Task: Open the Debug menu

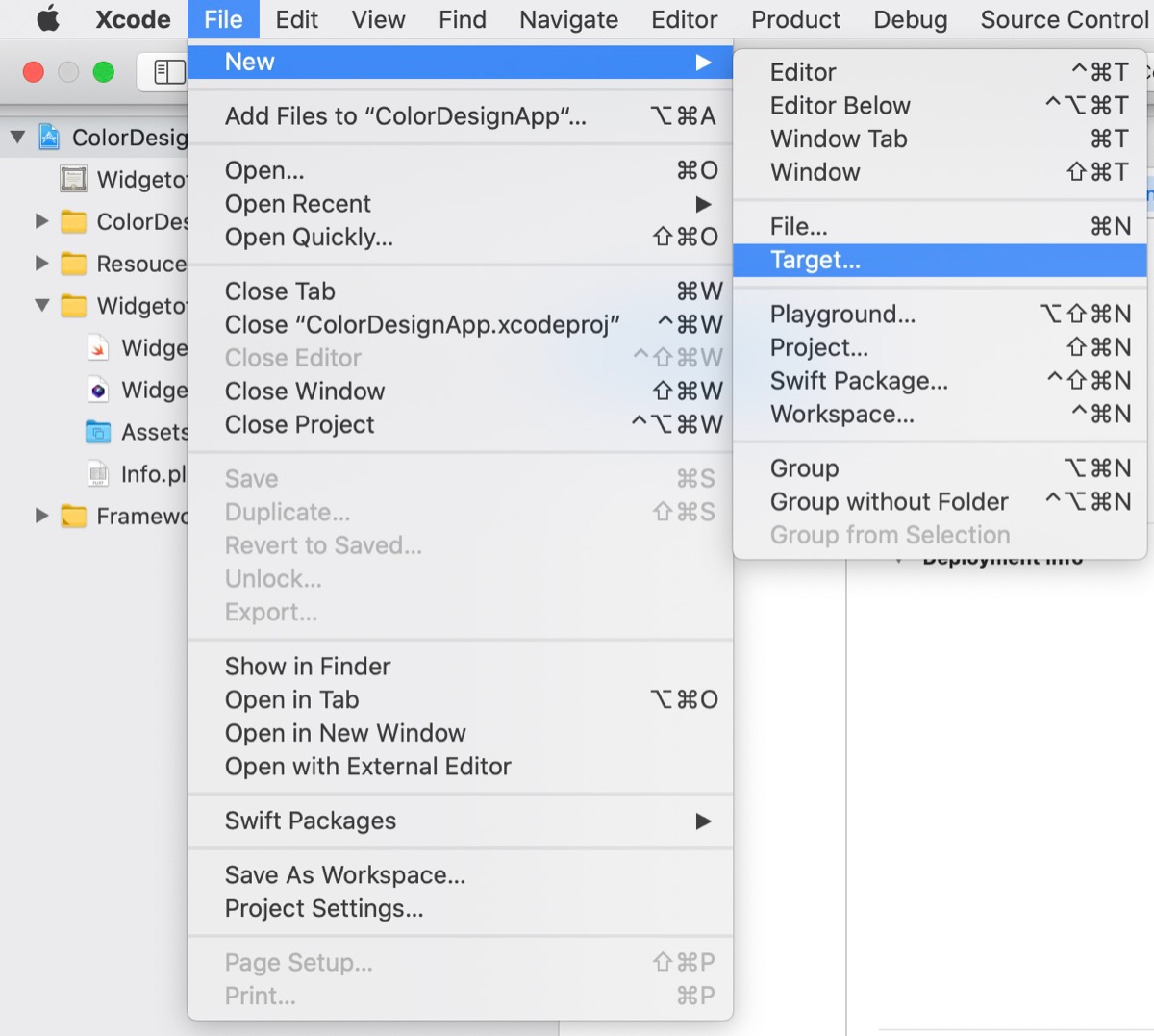Action: [910, 19]
